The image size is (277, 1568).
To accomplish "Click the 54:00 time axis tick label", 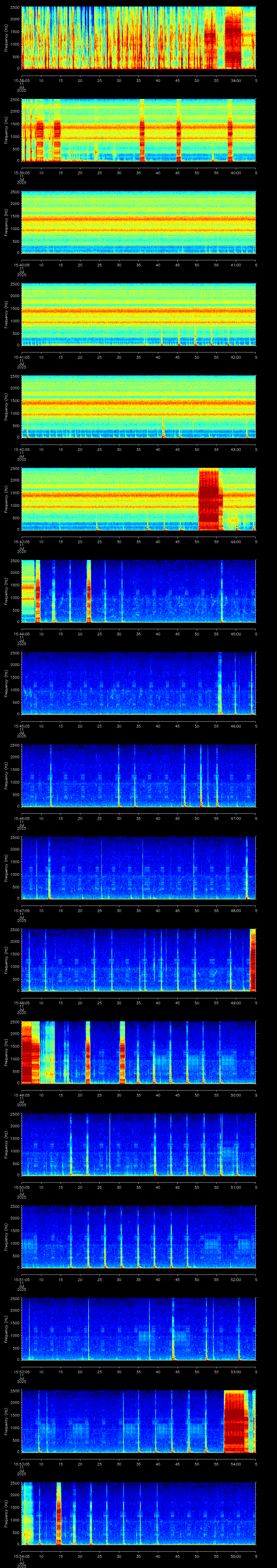I will 236,1464.
